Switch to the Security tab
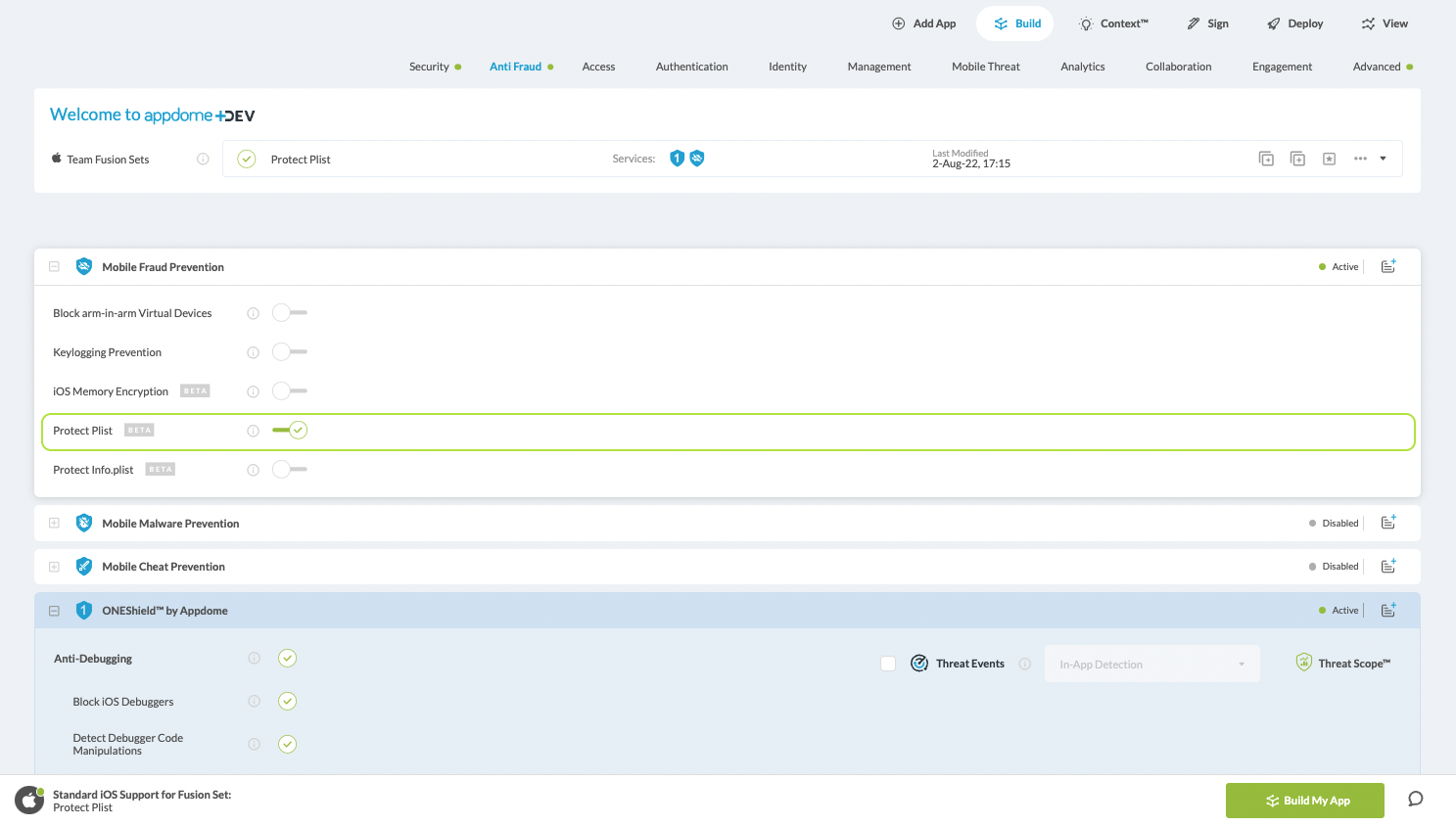Image resolution: width=1456 pixels, height=826 pixels. pos(429,67)
